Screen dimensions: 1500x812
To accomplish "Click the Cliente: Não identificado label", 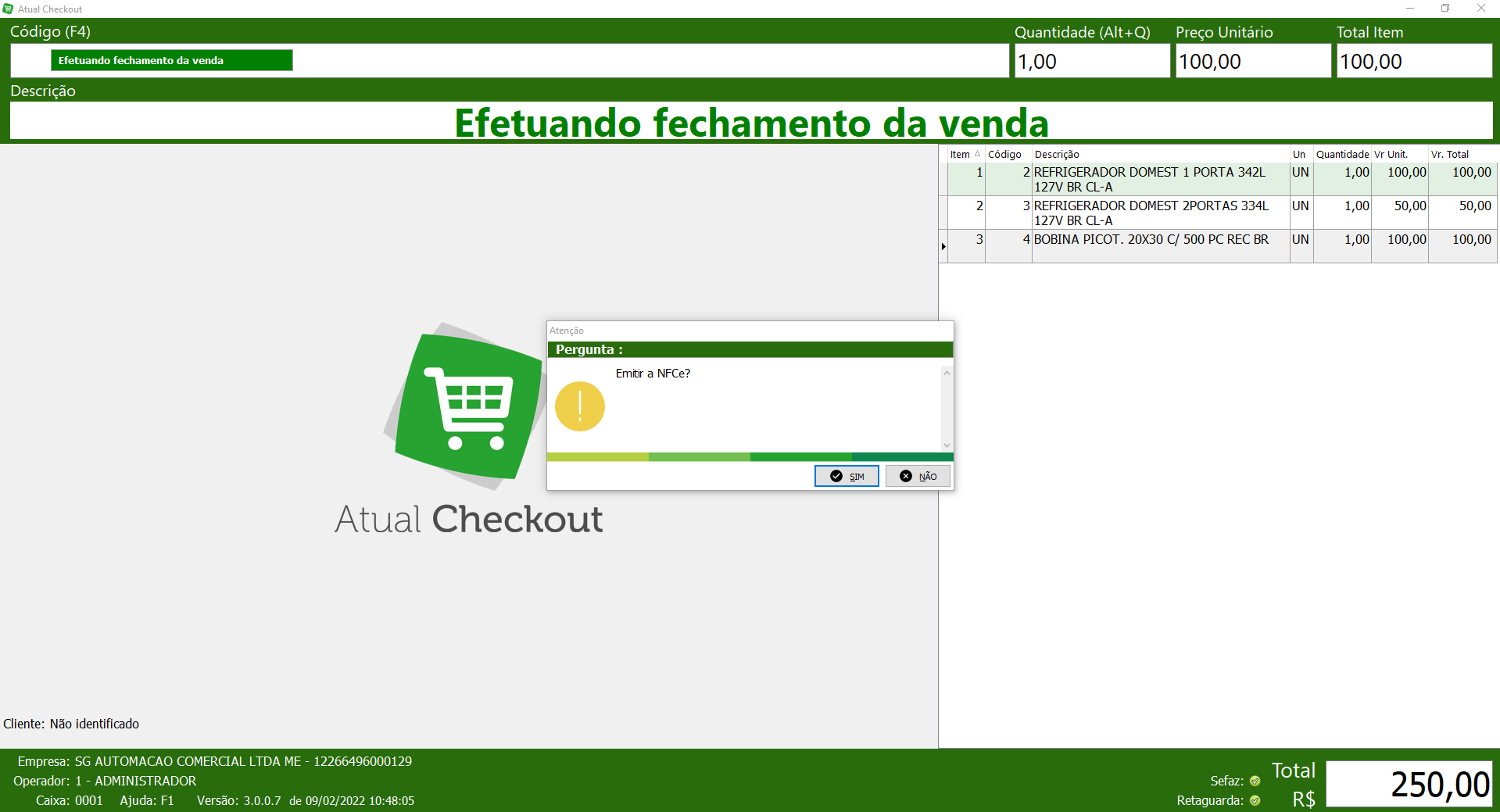I will point(71,724).
